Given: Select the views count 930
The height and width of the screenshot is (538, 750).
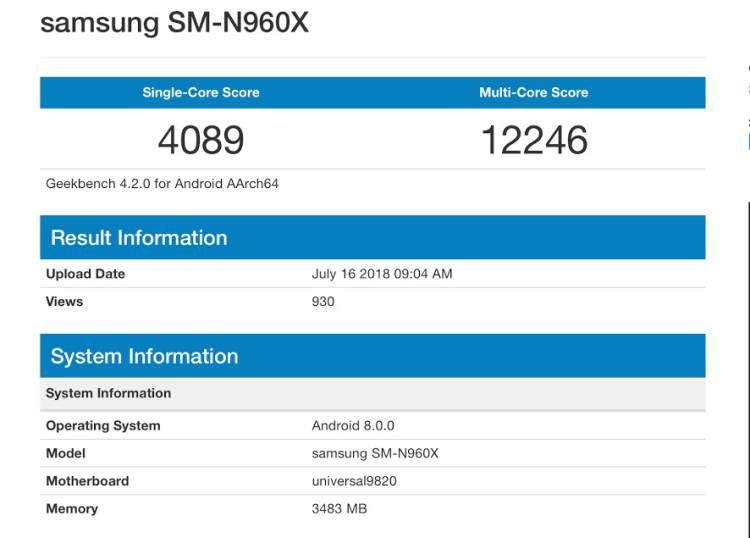Looking at the screenshot, I should pyautogui.click(x=323, y=301).
